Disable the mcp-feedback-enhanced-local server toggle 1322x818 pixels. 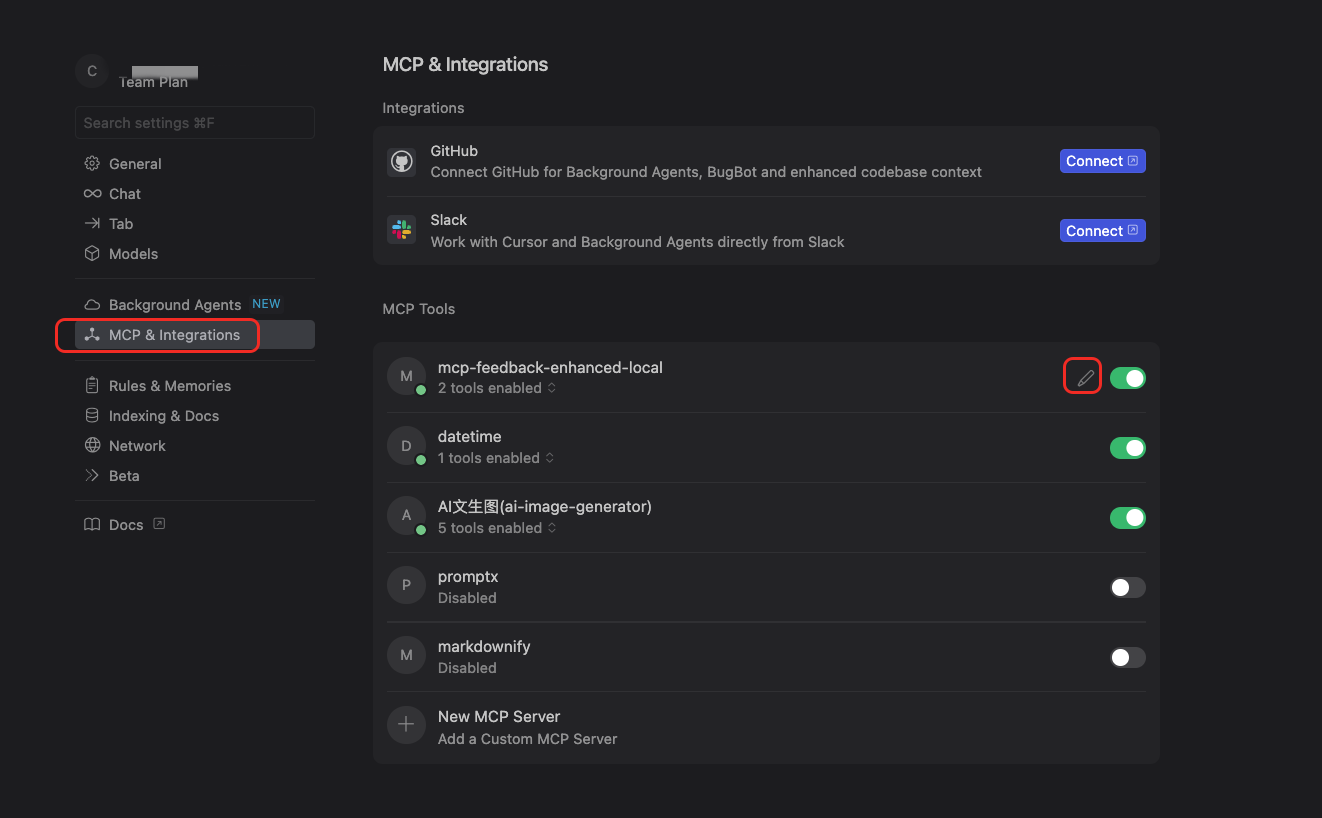pos(1127,378)
